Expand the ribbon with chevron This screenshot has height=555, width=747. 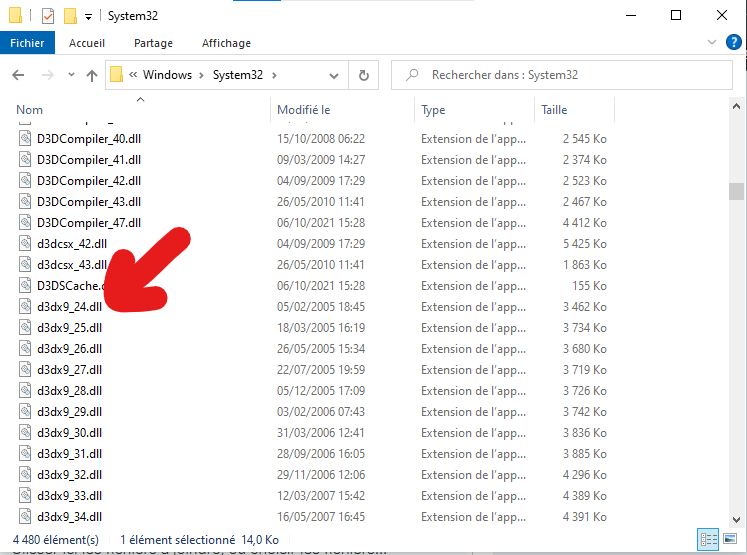pos(712,42)
